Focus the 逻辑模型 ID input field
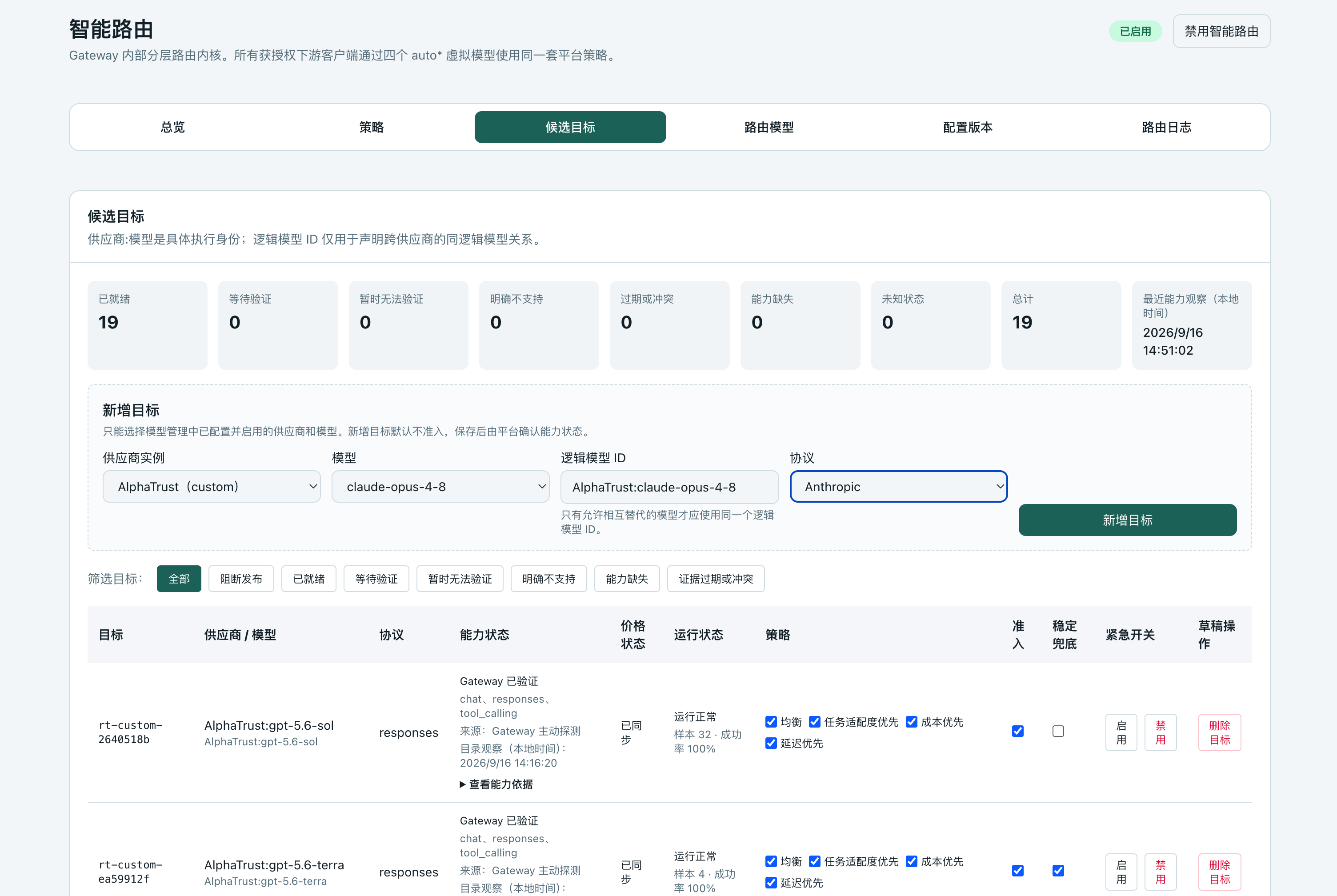The image size is (1337, 896). click(670, 487)
